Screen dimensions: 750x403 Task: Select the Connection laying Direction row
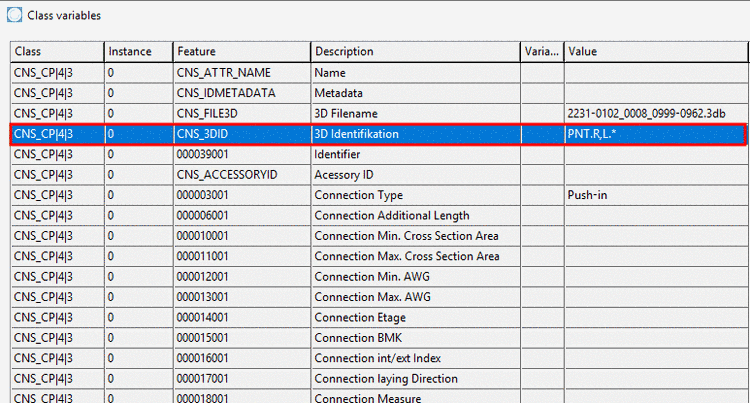(379, 379)
